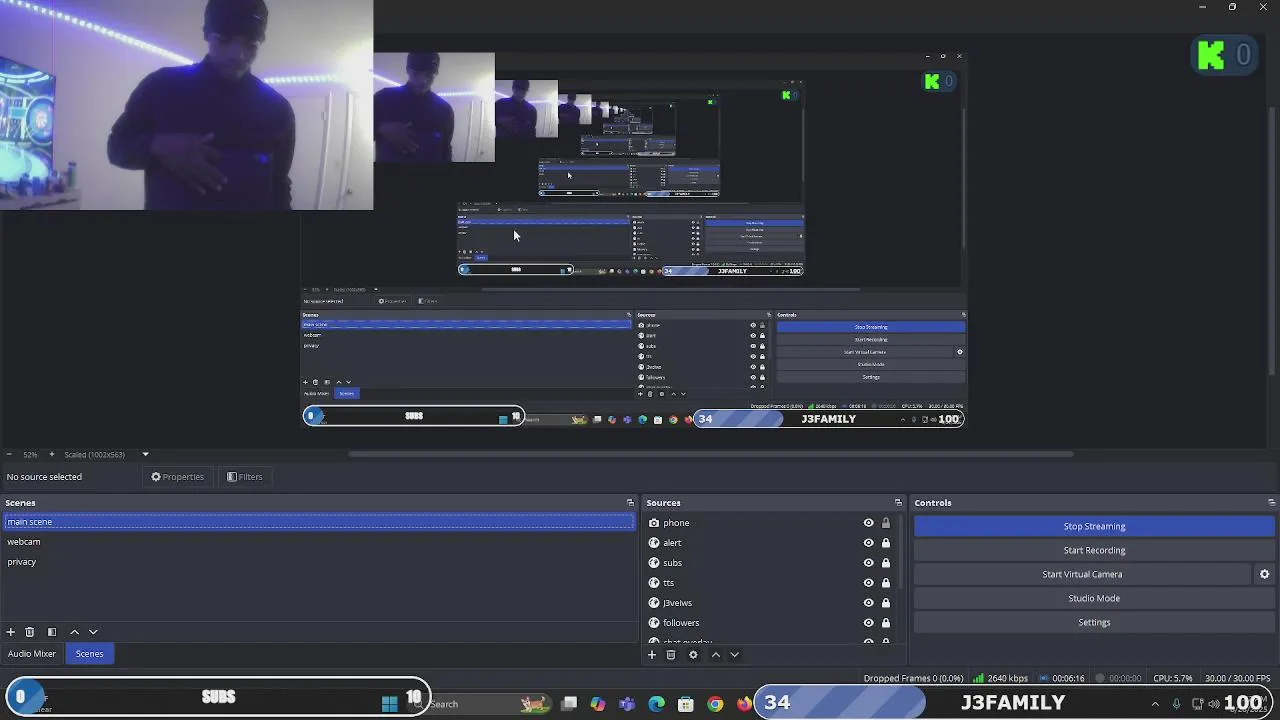Click Stop Streaming button
This screenshot has height=720, width=1280.
click(1094, 526)
